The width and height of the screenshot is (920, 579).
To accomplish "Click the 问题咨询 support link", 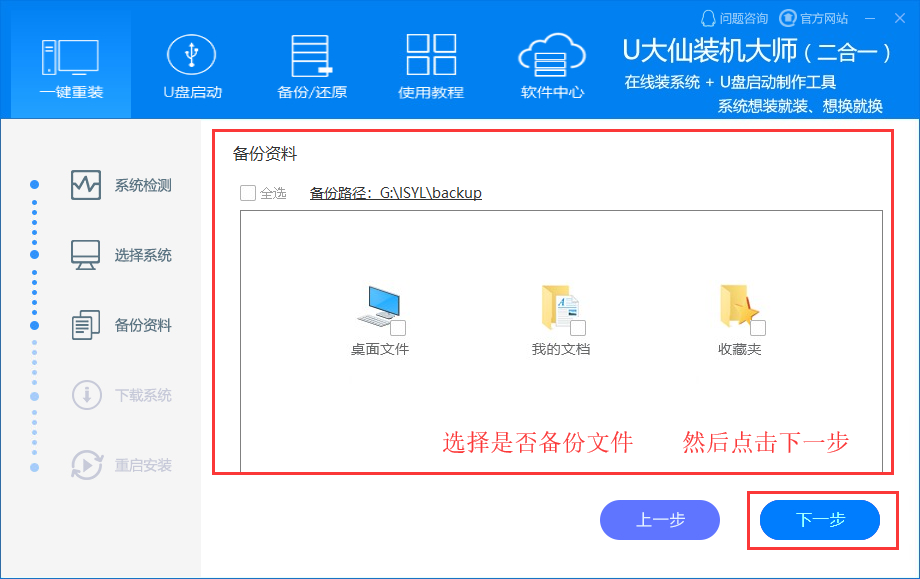I will tap(734, 18).
